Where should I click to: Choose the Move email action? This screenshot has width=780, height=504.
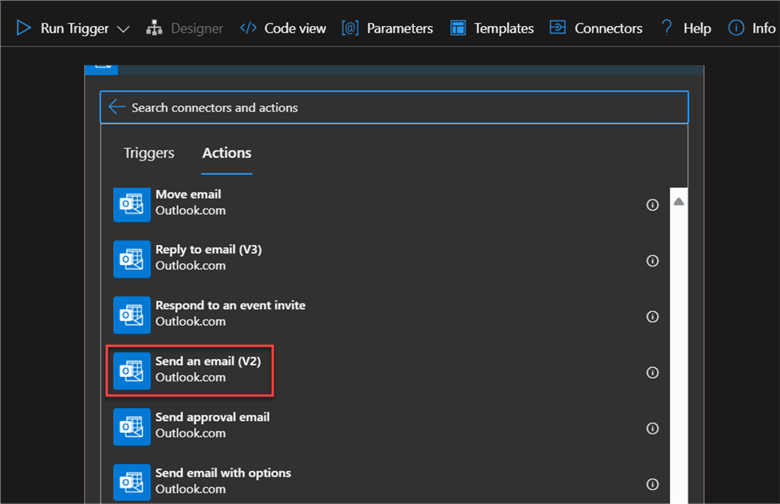188,203
